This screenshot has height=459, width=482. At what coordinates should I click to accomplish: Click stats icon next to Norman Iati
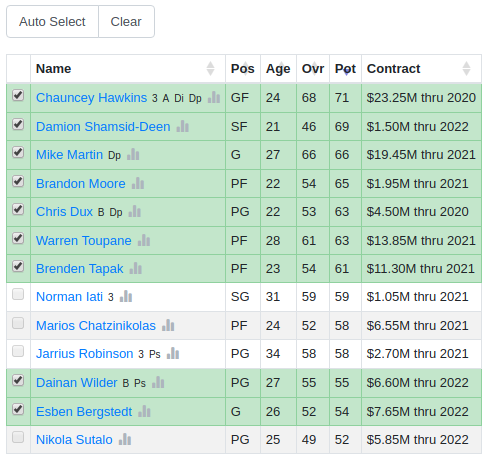click(126, 296)
